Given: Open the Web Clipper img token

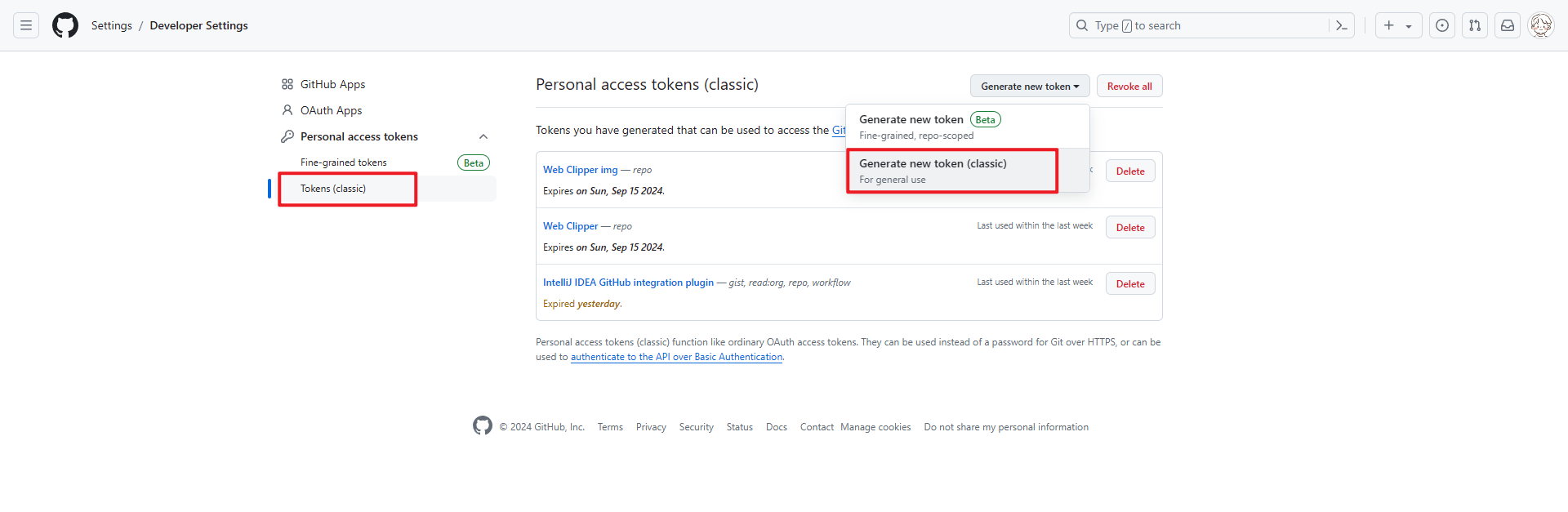Looking at the screenshot, I should point(581,170).
